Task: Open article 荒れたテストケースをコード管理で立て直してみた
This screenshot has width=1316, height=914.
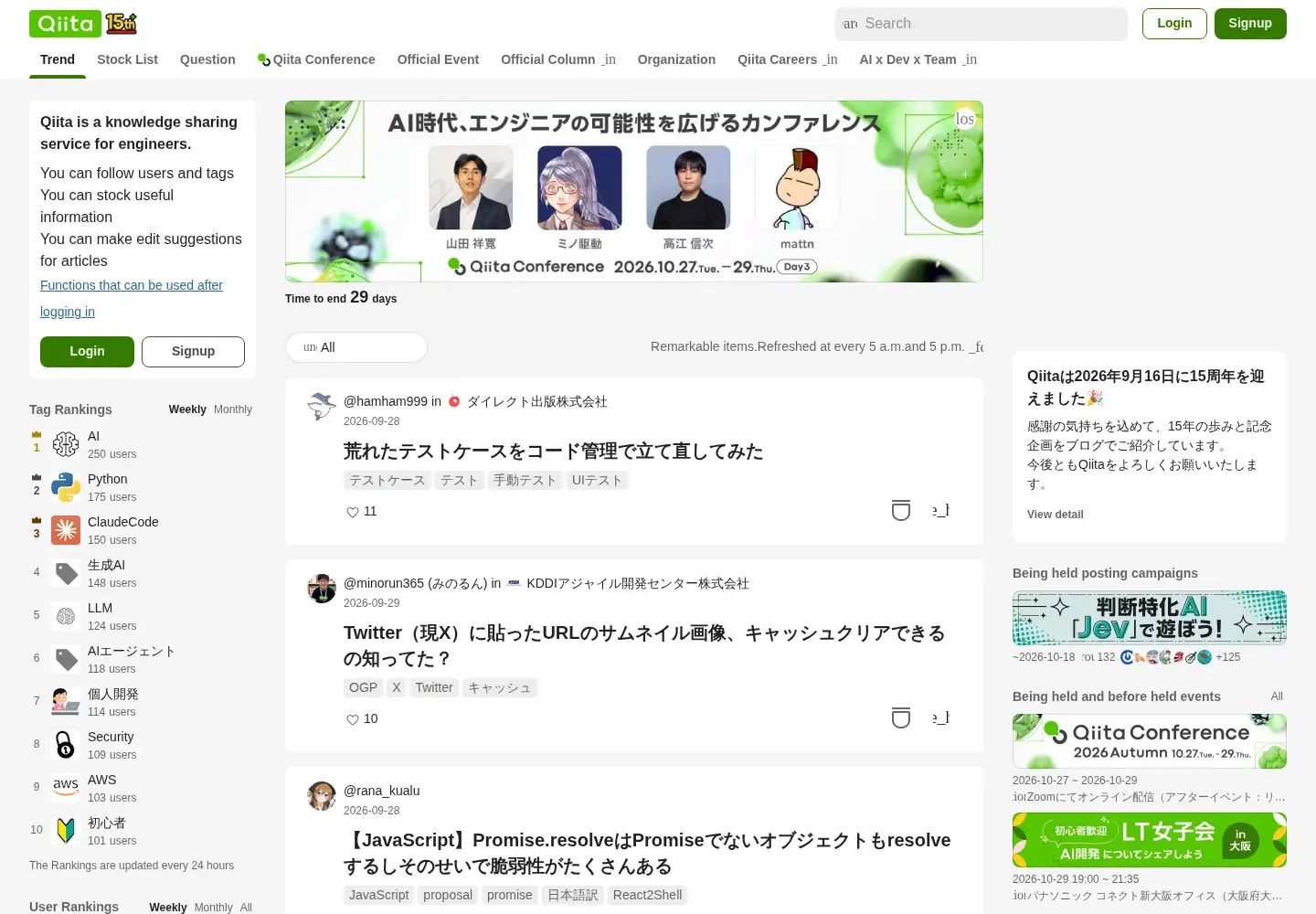Action: (x=553, y=452)
